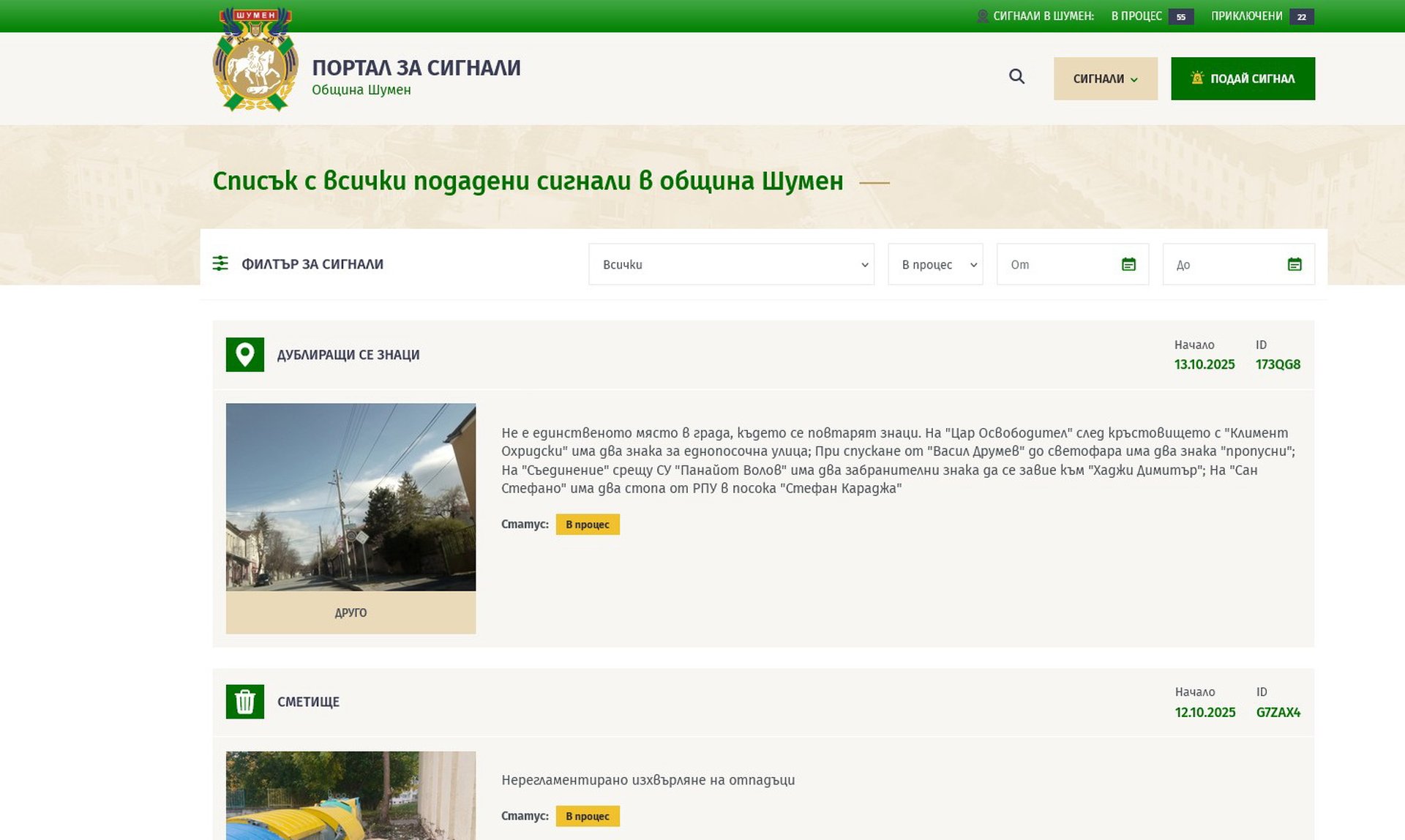The image size is (1405, 840).
Task: Click the trash can category icon
Action: [x=245, y=702]
